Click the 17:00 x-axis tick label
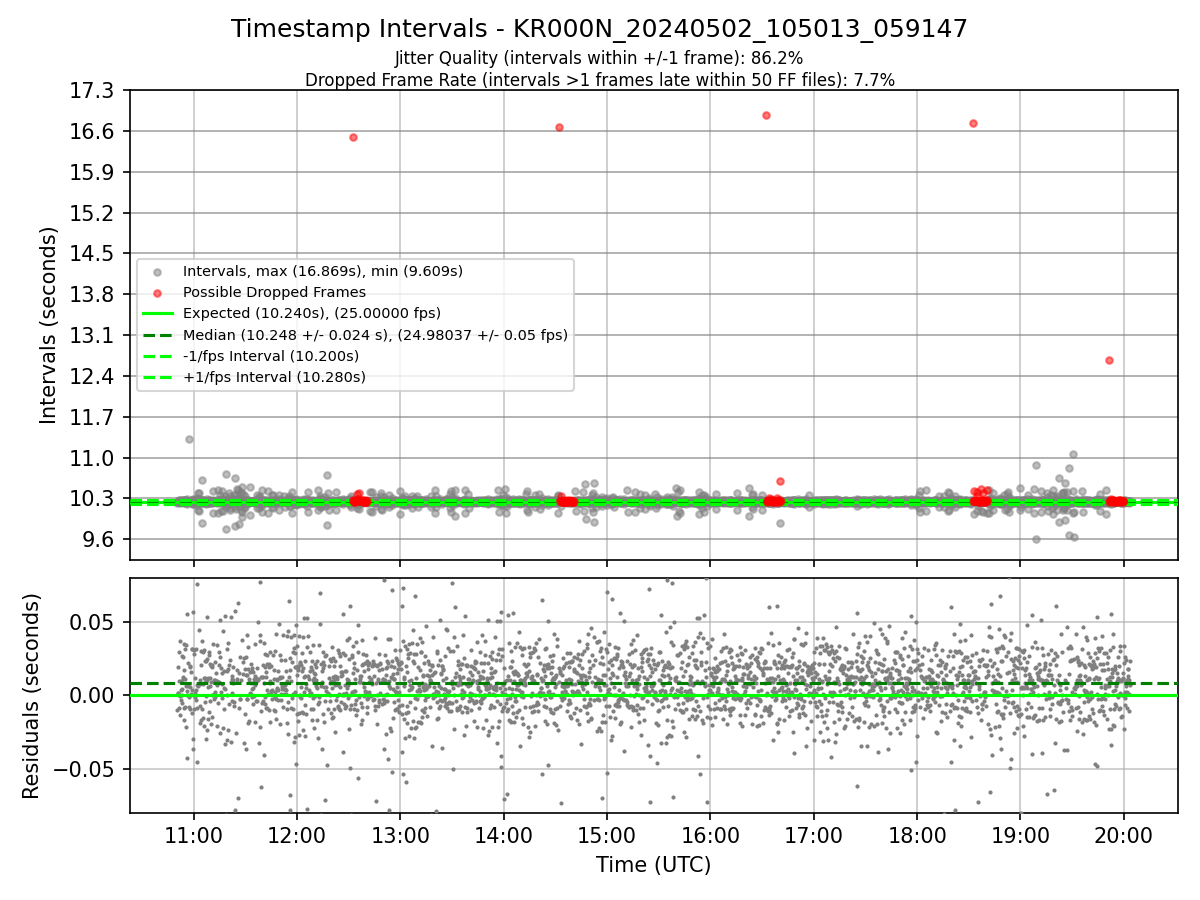Viewport: 1200px width, 900px height. point(813,834)
